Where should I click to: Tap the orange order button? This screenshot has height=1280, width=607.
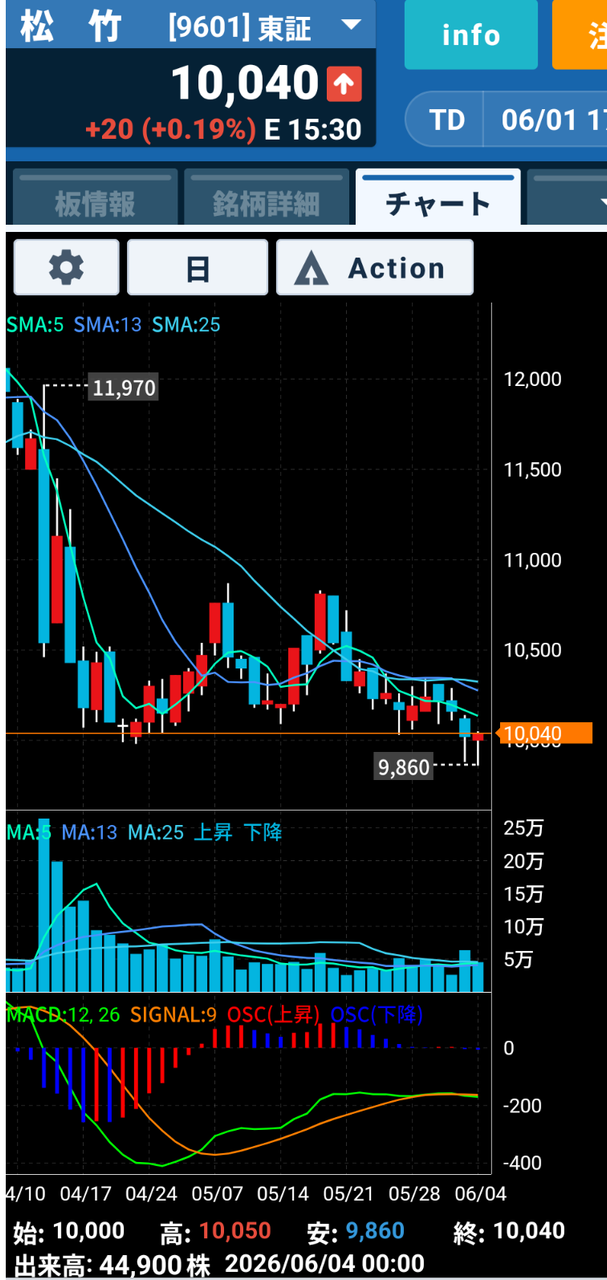coord(579,35)
